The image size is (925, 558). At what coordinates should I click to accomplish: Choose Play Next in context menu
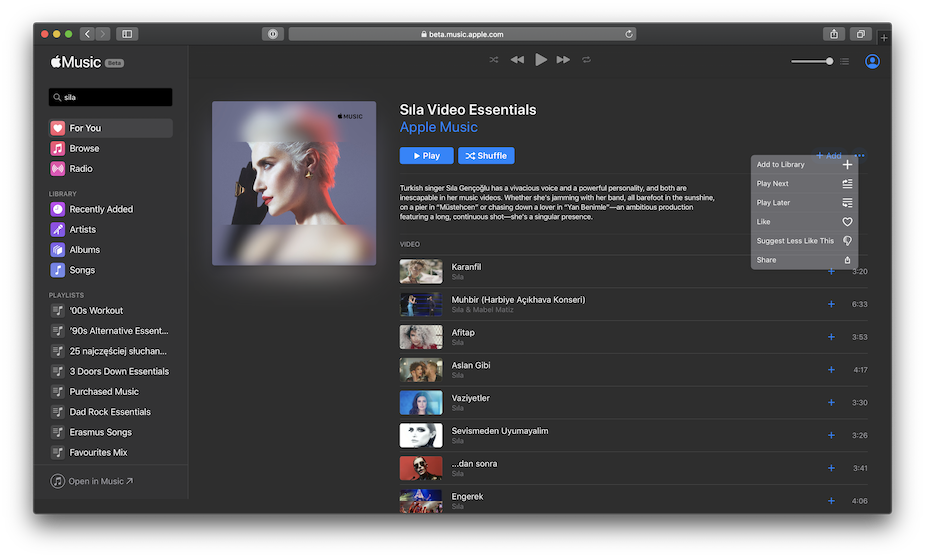coord(804,183)
